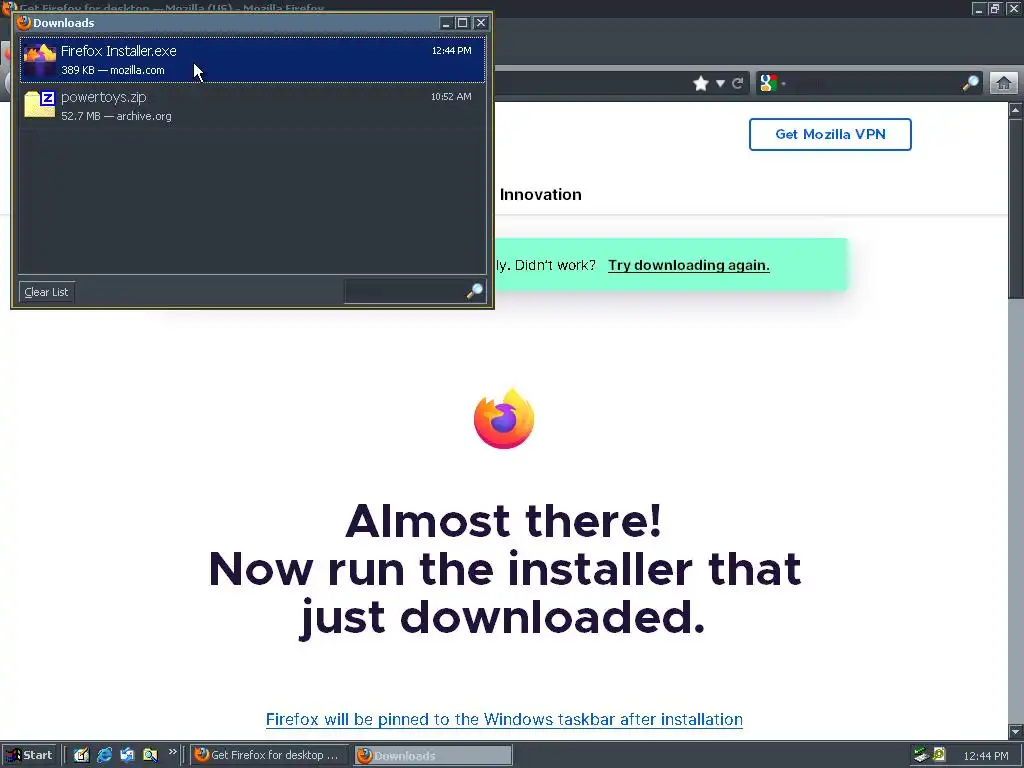Open the address bar history dropdown arrow

click(x=720, y=84)
